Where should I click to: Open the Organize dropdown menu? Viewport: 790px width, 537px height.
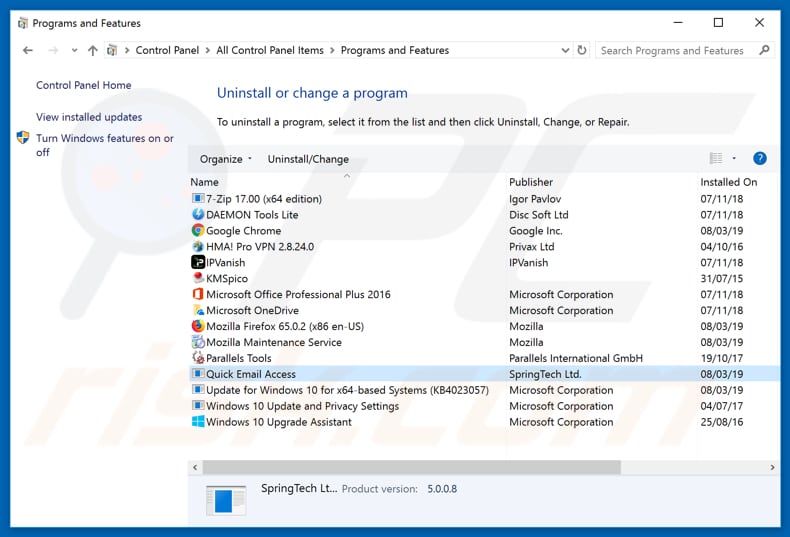pyautogui.click(x=225, y=159)
